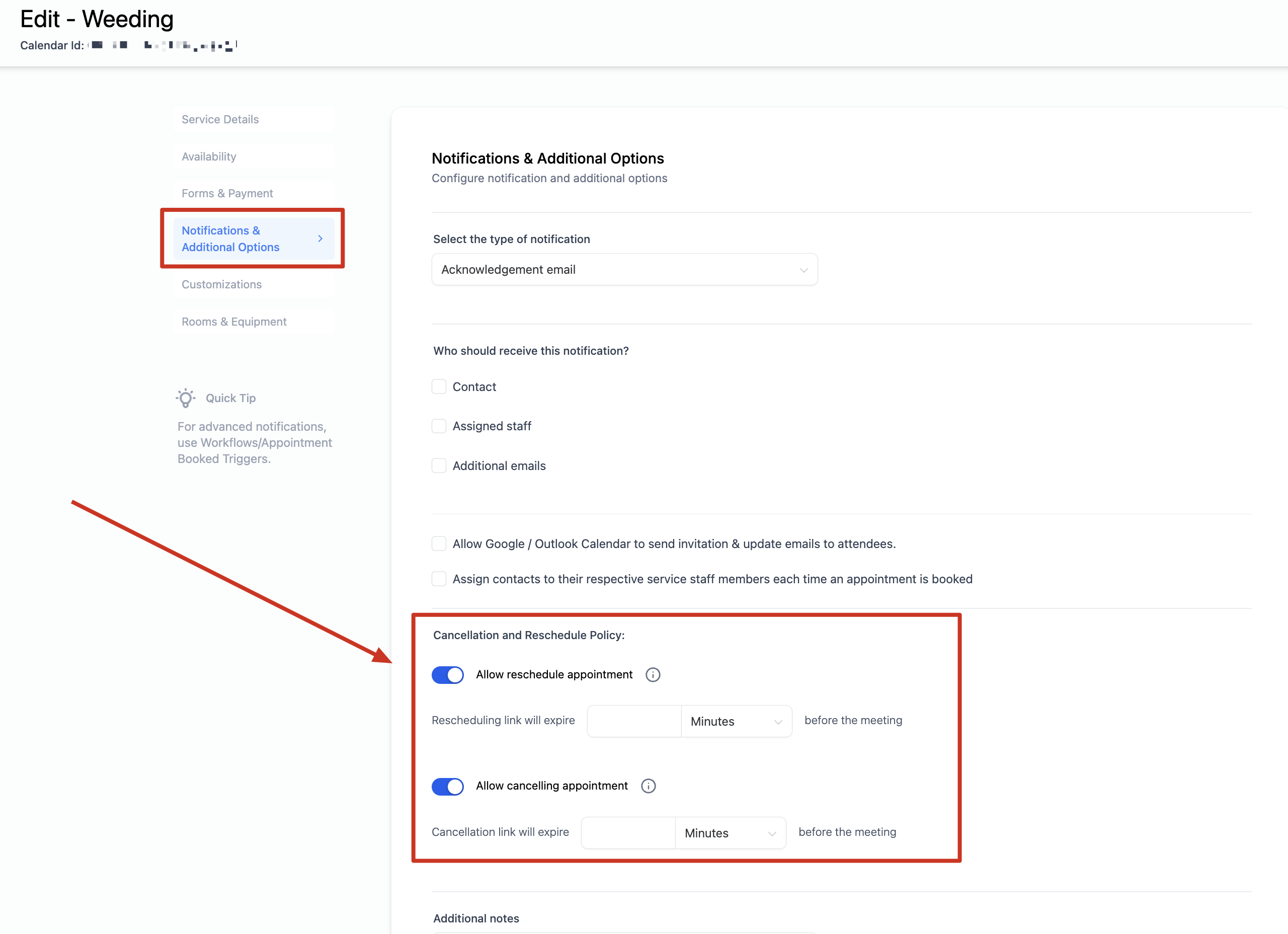Disable Allow cancelling appointment switch
Image resolution: width=1288 pixels, height=934 pixels.
[x=447, y=786]
